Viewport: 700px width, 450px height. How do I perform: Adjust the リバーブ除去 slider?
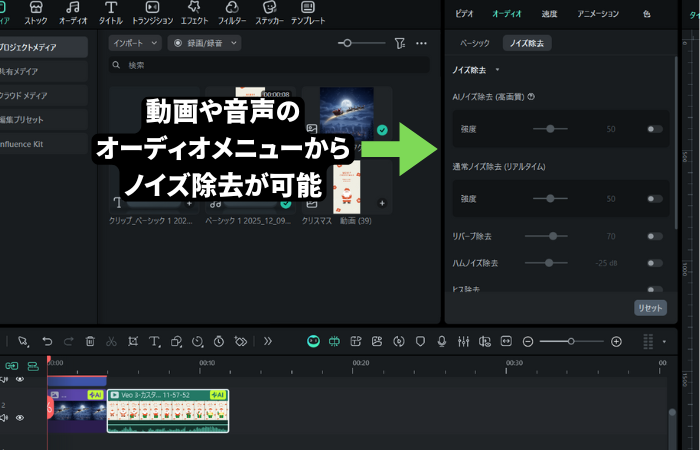[x=553, y=236]
